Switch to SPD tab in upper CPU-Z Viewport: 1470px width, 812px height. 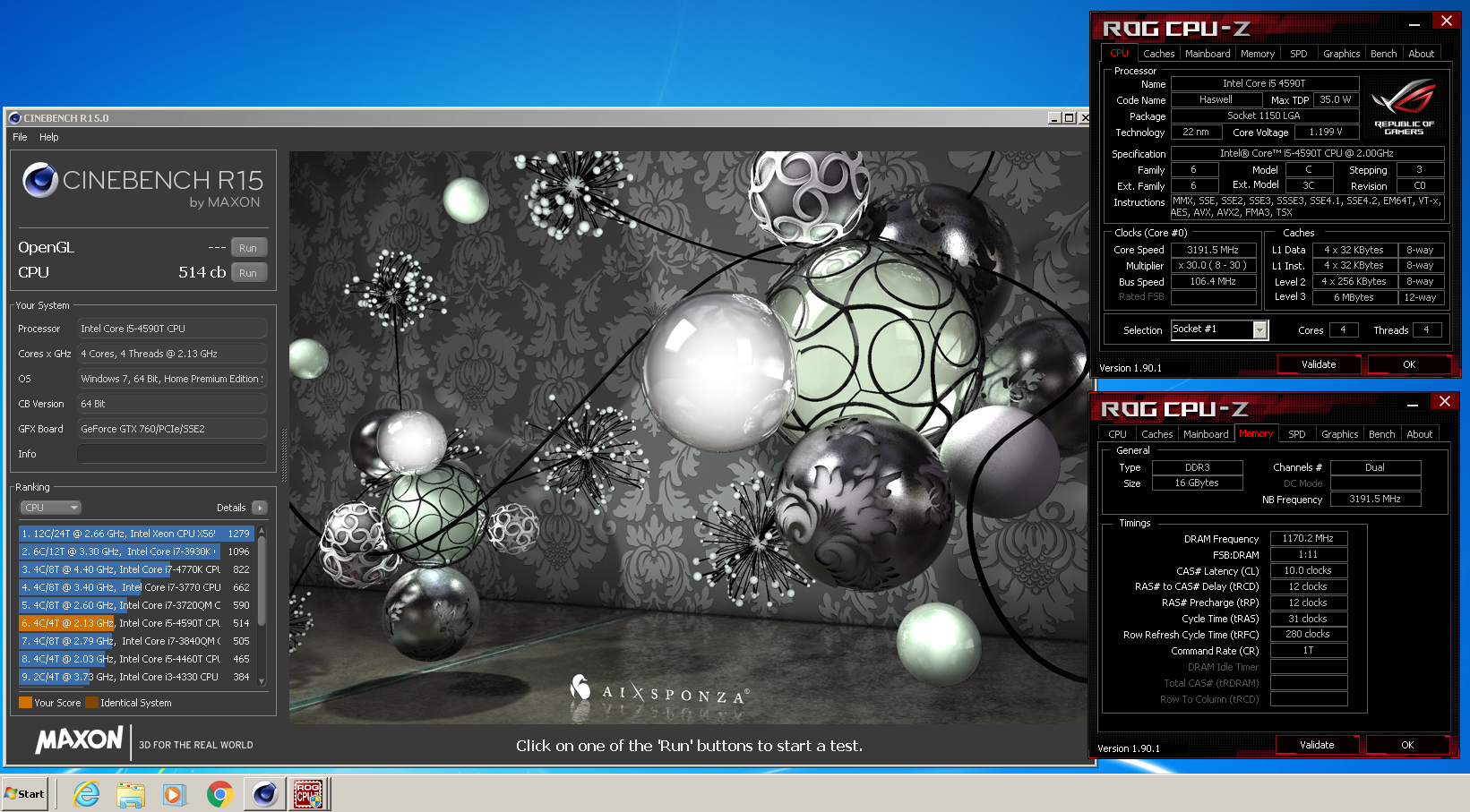pos(1299,54)
